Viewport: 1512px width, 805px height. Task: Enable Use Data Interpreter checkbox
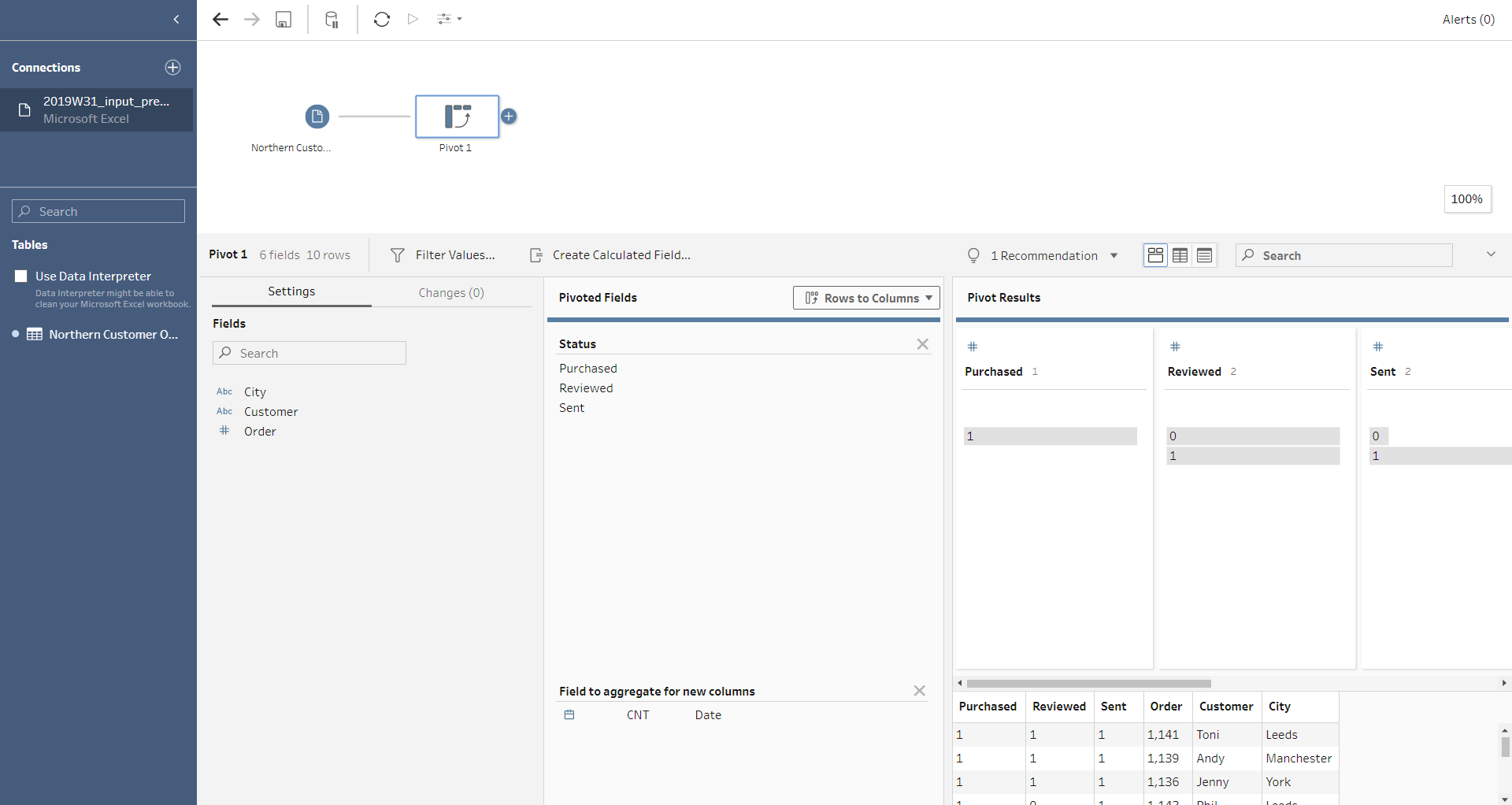pyautogui.click(x=21, y=276)
